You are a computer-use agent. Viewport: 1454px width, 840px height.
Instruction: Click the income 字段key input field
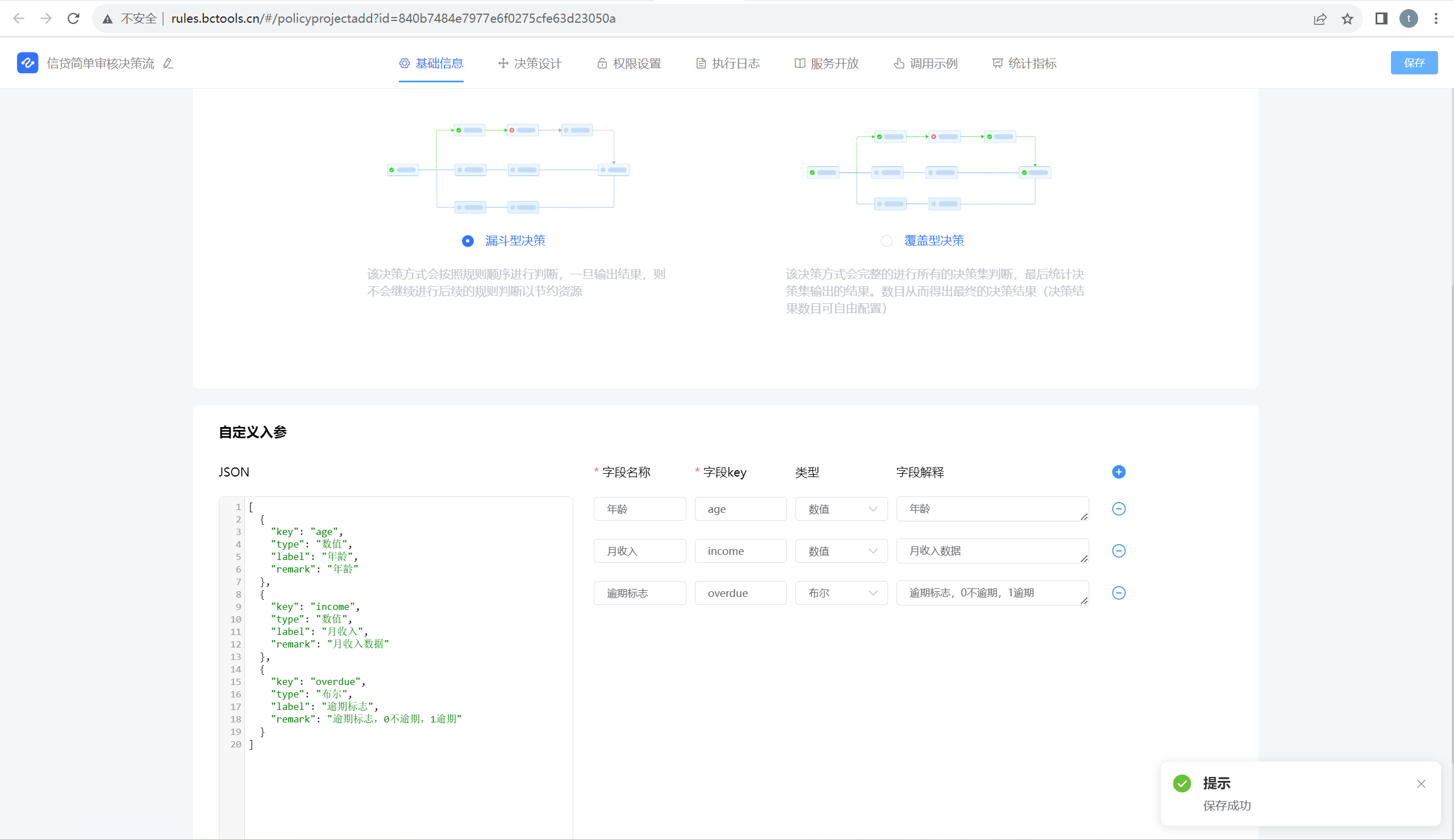point(740,551)
